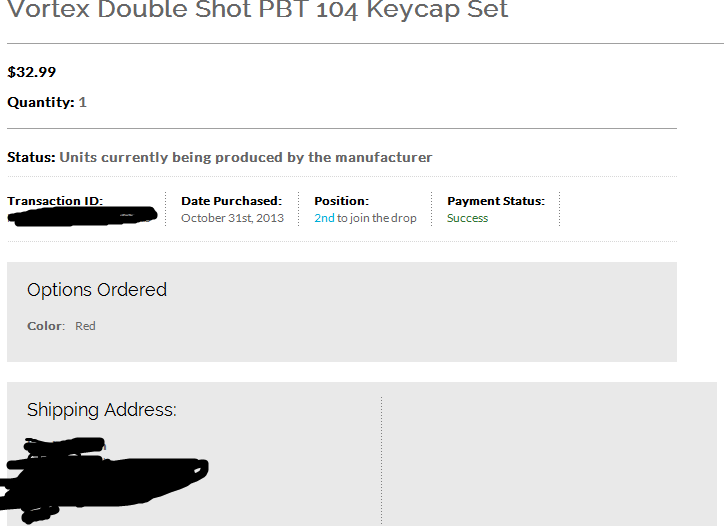Click the blacked-out transaction ID value

83,216
